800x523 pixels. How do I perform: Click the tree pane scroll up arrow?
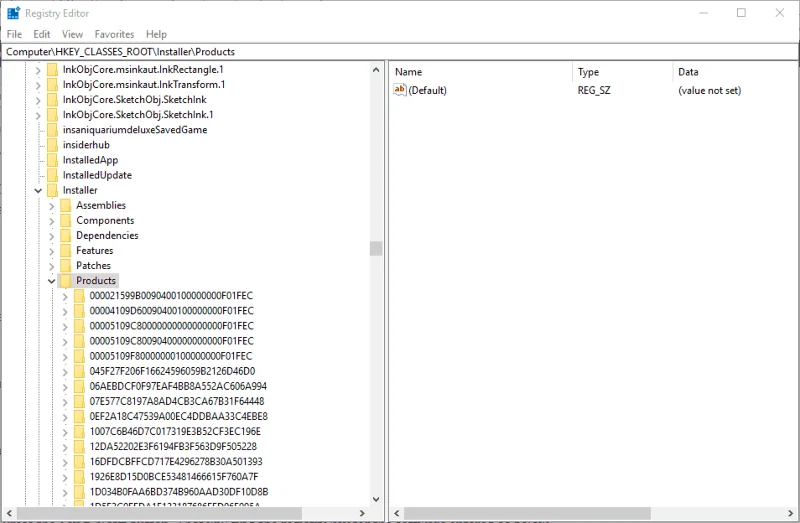(376, 69)
